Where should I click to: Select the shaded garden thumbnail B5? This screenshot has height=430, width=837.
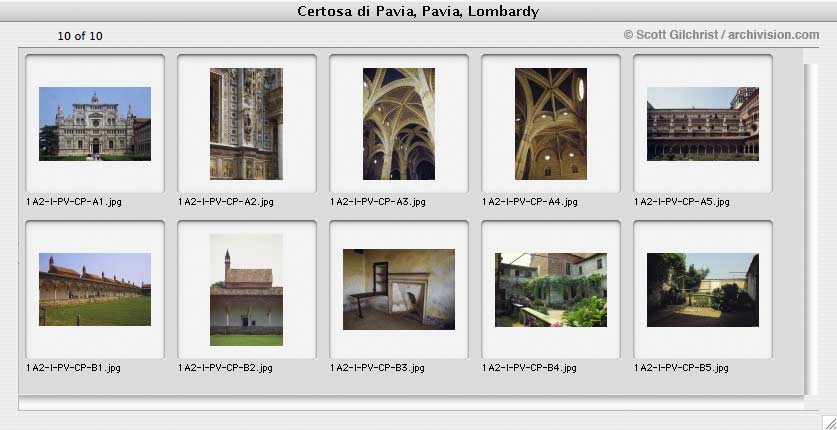point(702,290)
